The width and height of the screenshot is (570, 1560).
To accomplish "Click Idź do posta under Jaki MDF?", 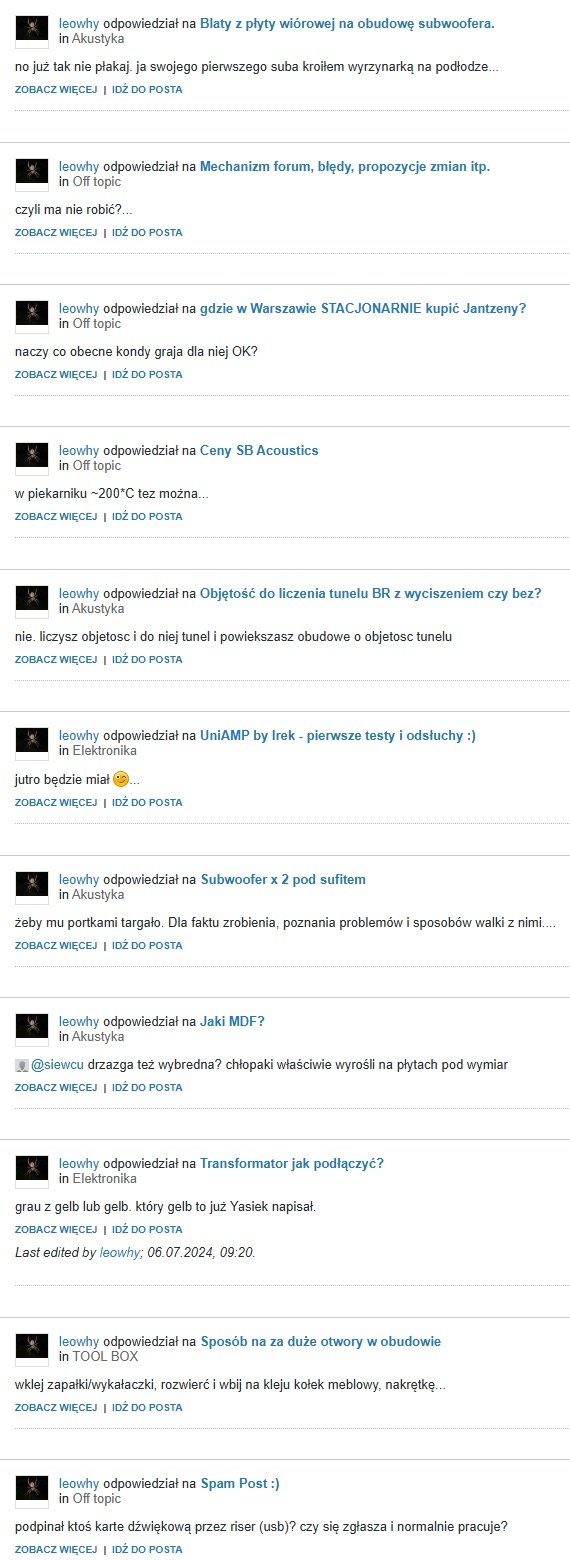I will point(147,1087).
